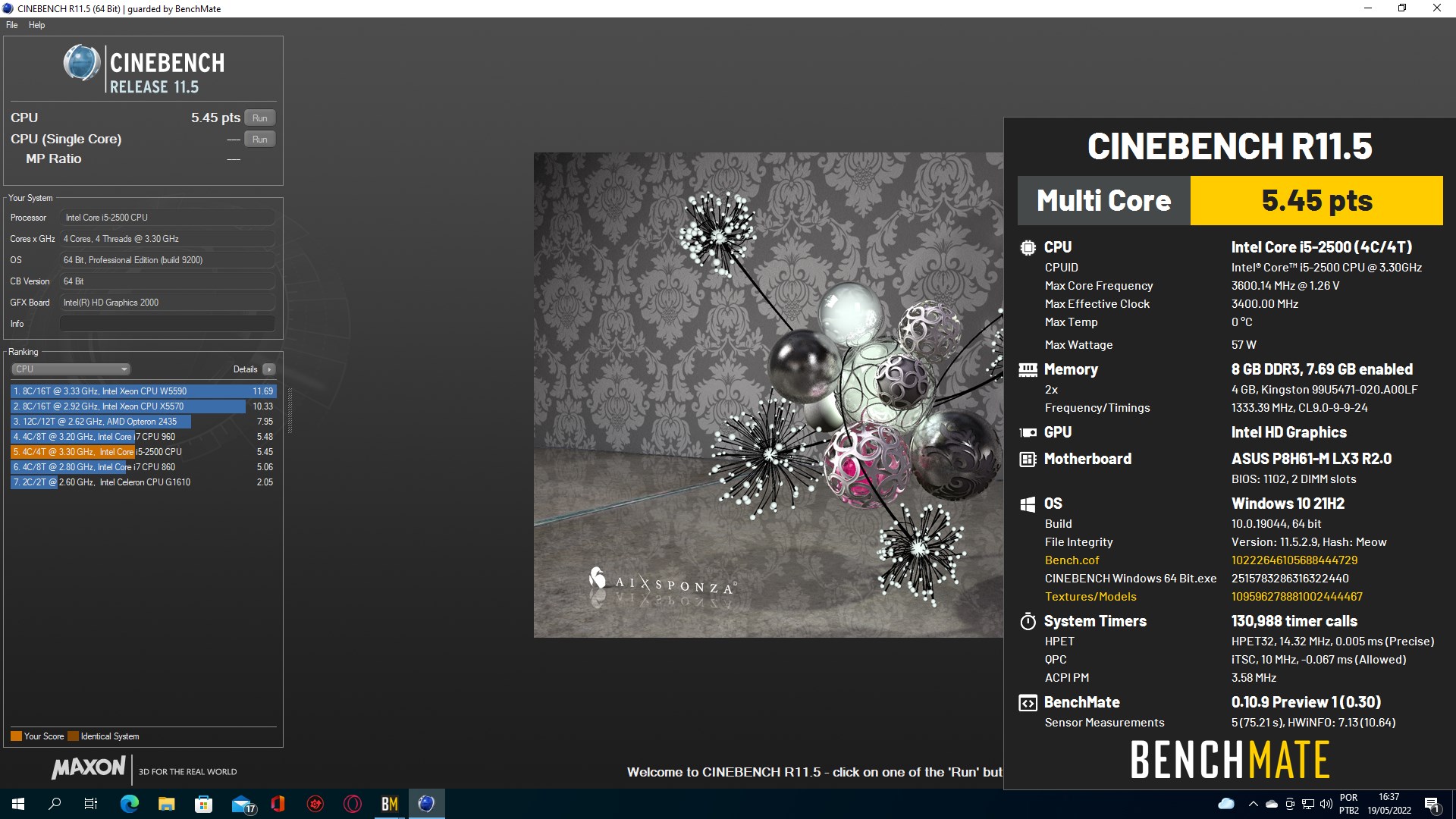
Task: Click the GPU card icon
Action: point(1028,433)
